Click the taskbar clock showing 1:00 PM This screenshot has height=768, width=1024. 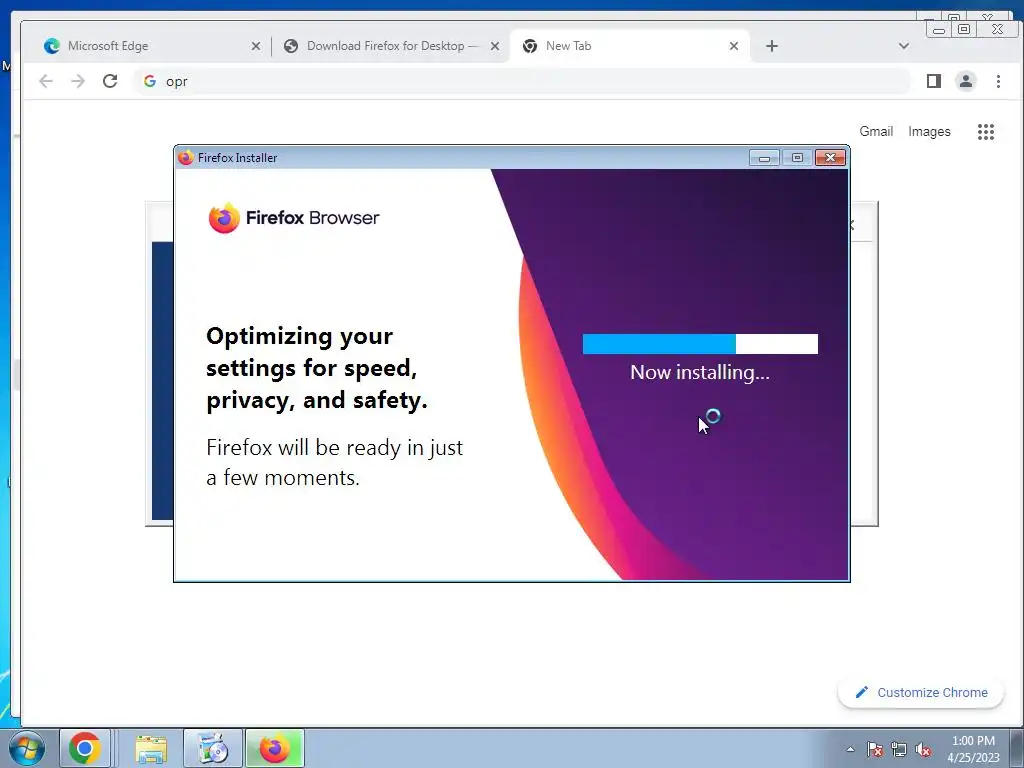[x=973, y=749]
